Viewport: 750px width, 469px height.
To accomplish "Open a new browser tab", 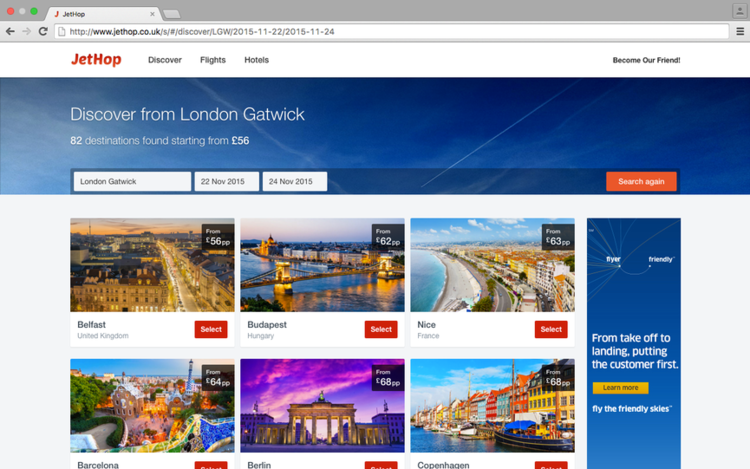I will (x=171, y=14).
